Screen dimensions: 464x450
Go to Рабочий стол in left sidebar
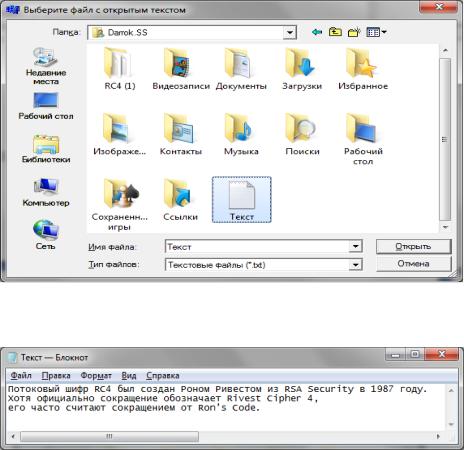click(x=46, y=106)
